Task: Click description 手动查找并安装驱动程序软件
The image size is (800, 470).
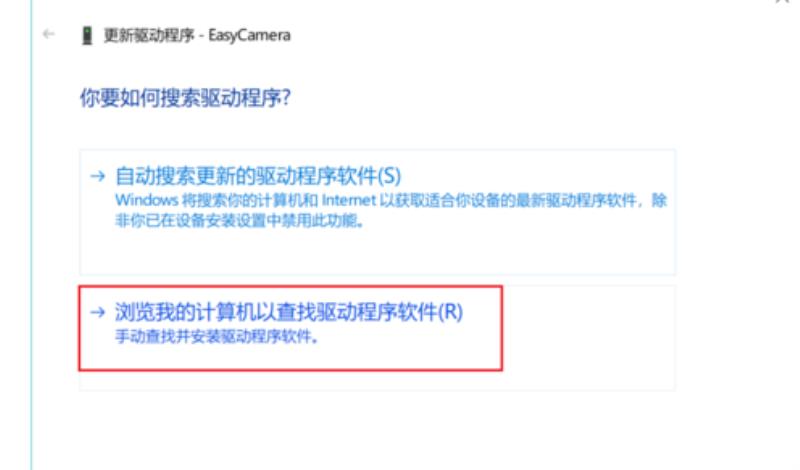Action: coord(217,337)
